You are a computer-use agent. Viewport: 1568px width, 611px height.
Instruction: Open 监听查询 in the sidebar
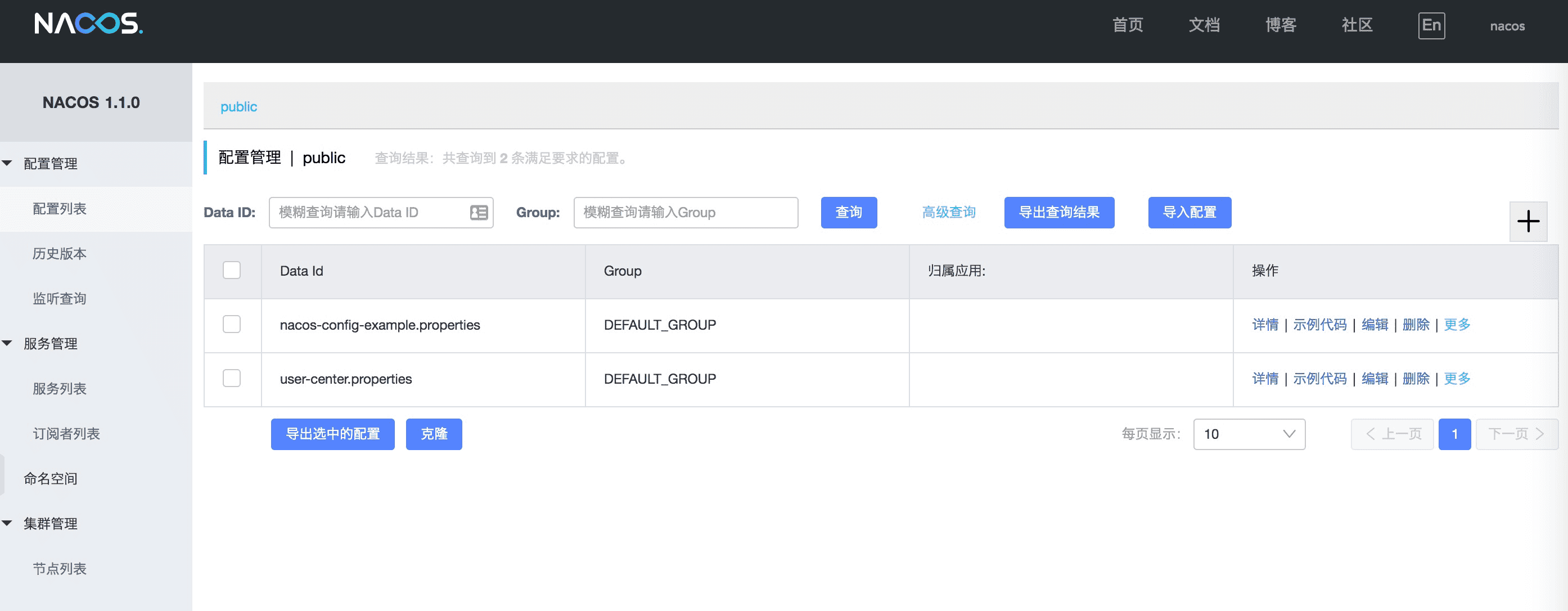[60, 299]
